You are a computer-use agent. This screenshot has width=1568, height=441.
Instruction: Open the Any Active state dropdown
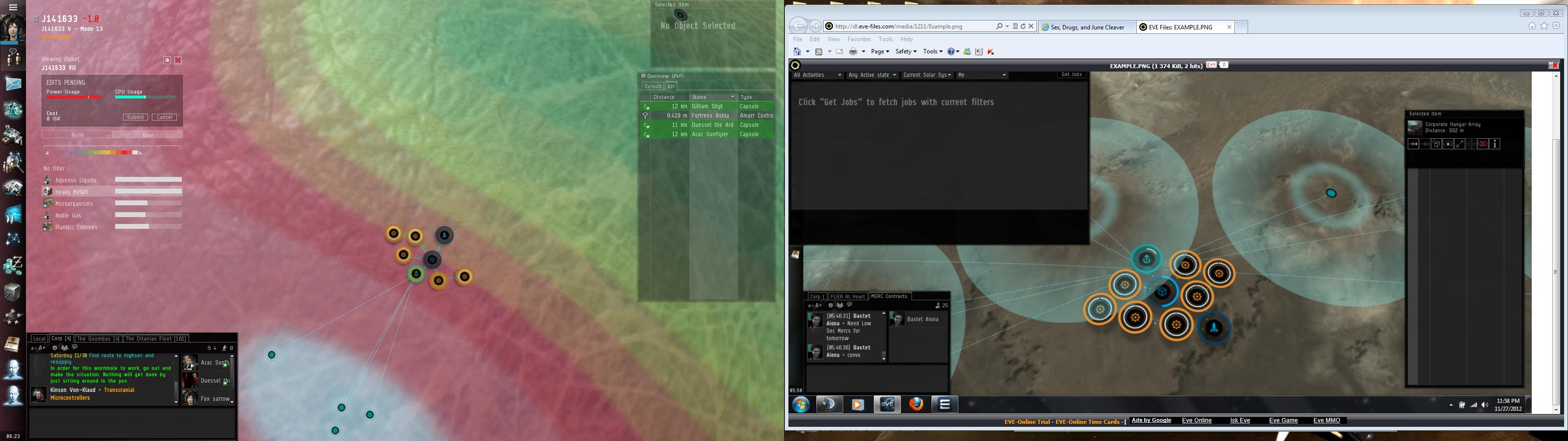(x=872, y=75)
